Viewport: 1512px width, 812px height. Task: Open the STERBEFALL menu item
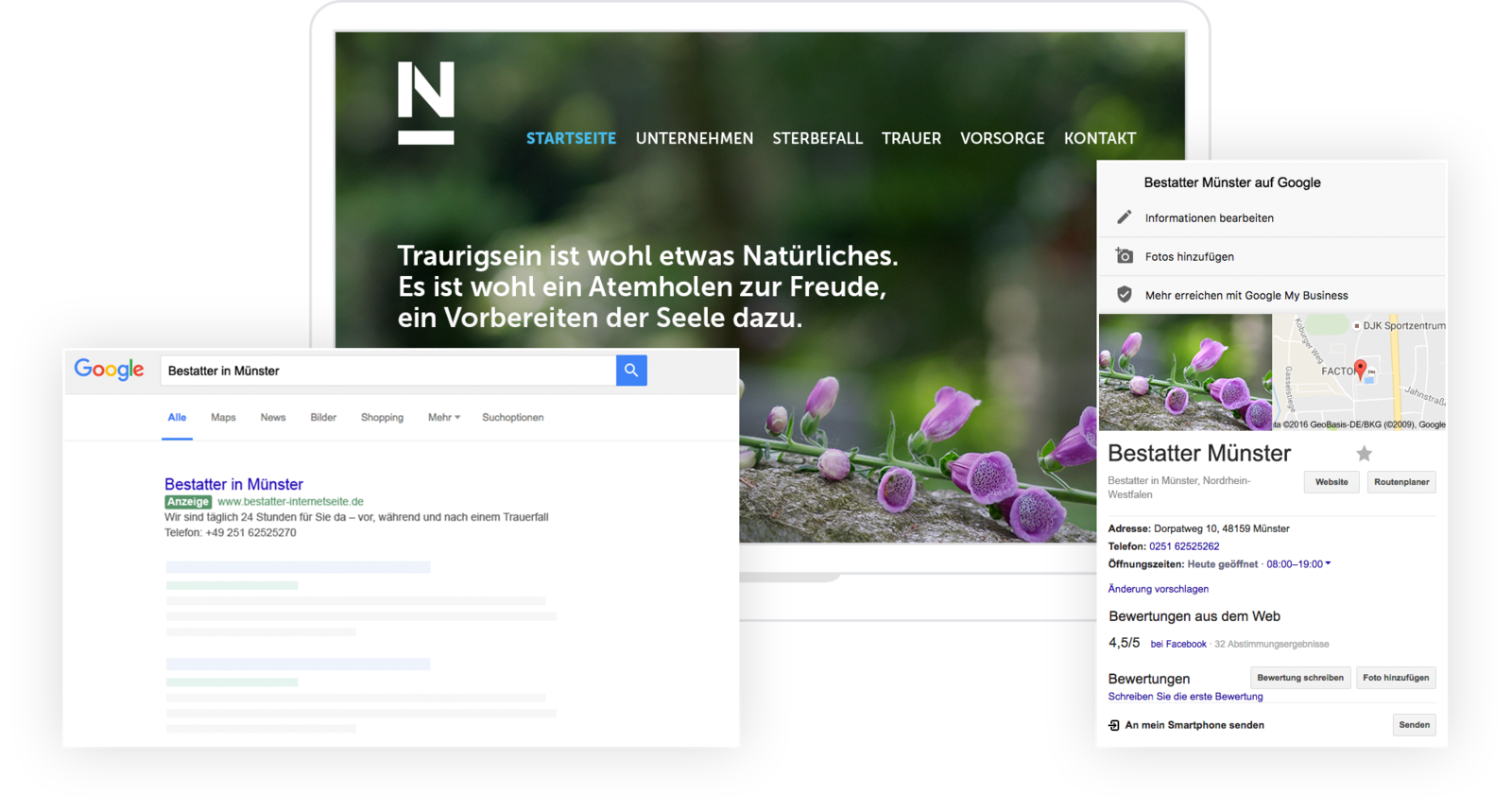(x=817, y=138)
